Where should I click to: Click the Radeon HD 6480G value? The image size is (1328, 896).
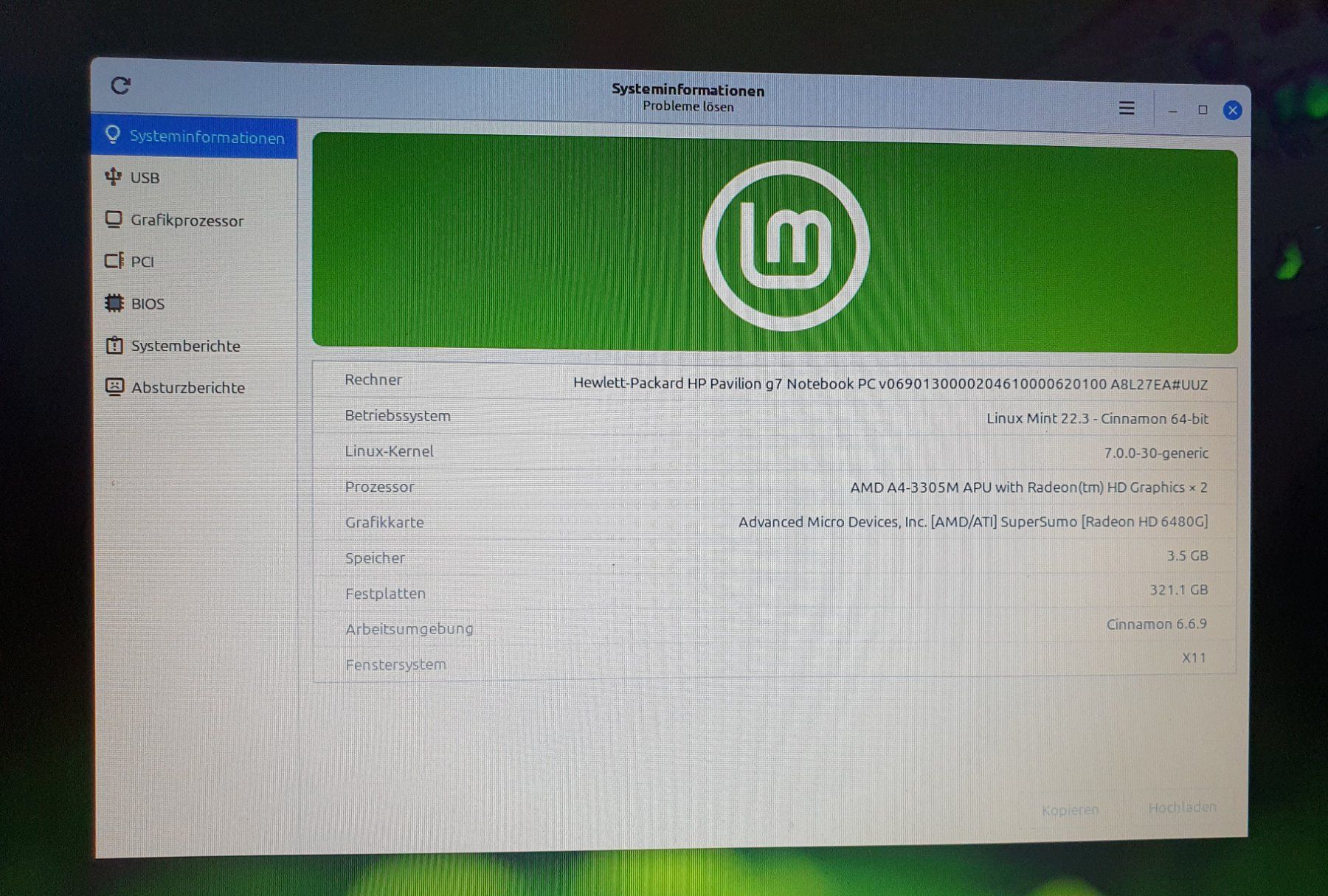[973, 522]
